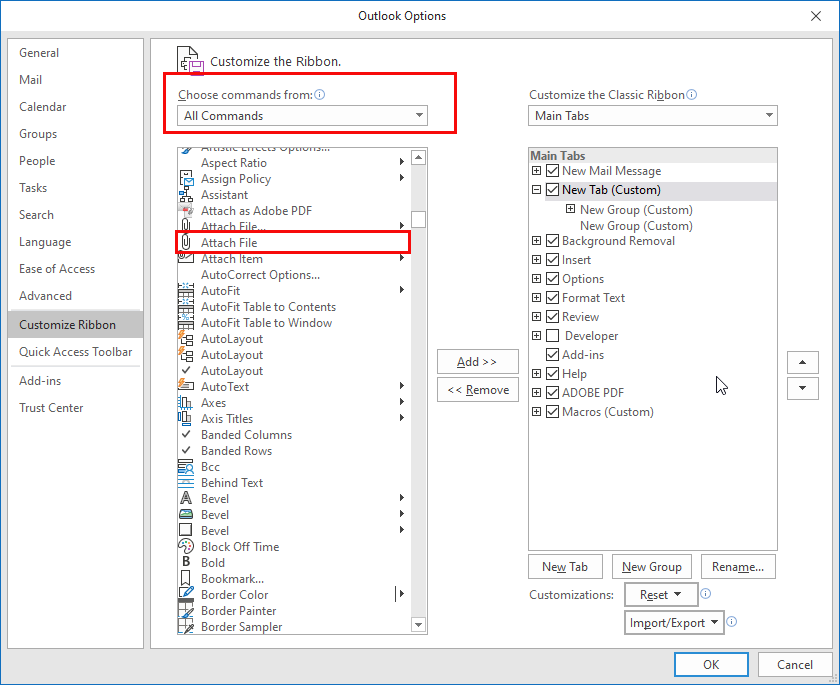Click the AutoText icon
840x685 pixels.
[186, 386]
